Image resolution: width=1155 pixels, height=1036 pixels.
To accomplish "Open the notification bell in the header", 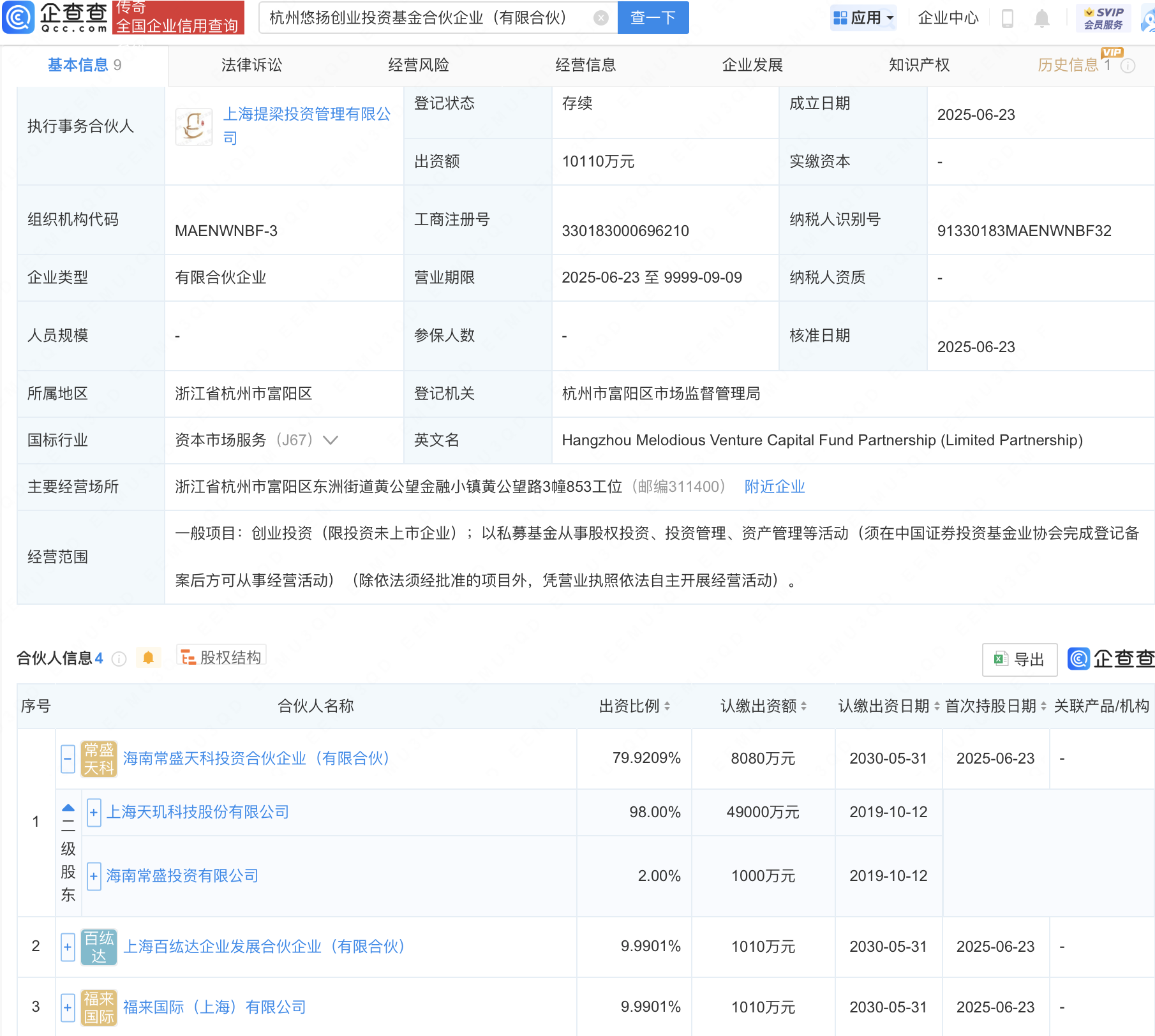I will 1041,18.
